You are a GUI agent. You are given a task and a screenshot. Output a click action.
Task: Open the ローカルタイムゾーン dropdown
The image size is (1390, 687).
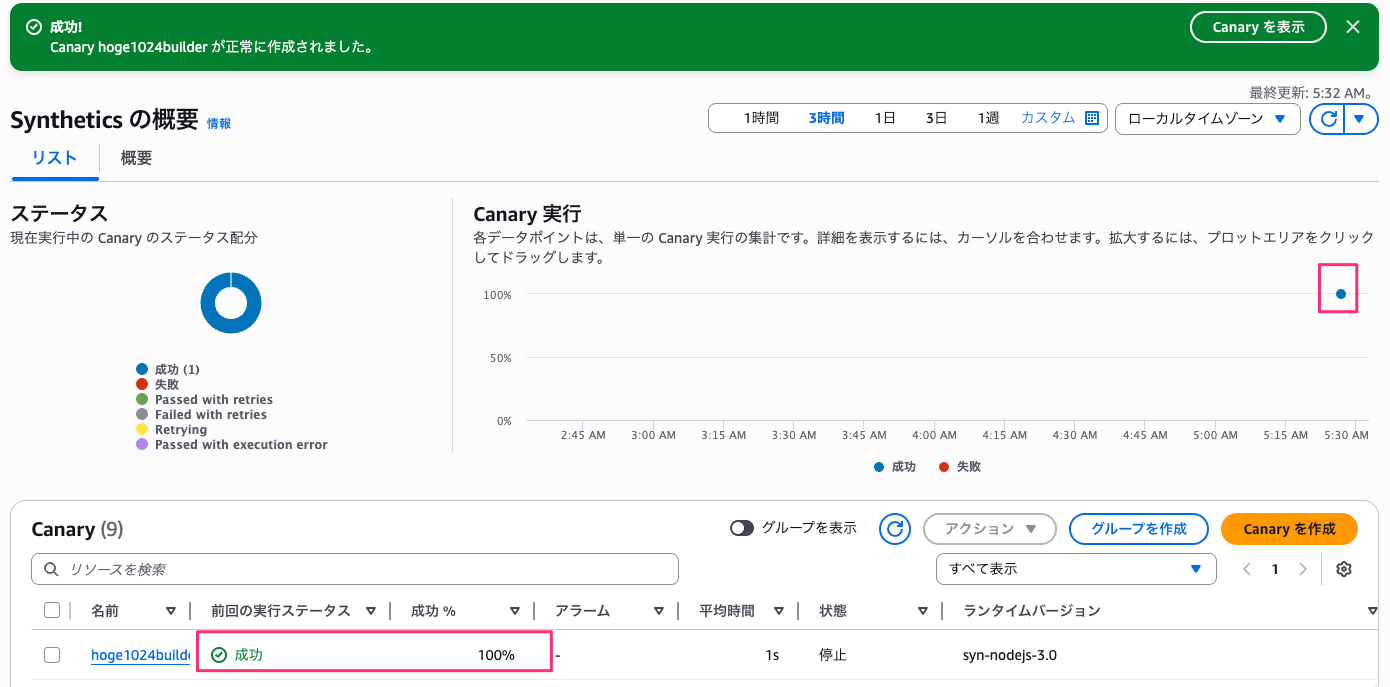tap(1207, 119)
